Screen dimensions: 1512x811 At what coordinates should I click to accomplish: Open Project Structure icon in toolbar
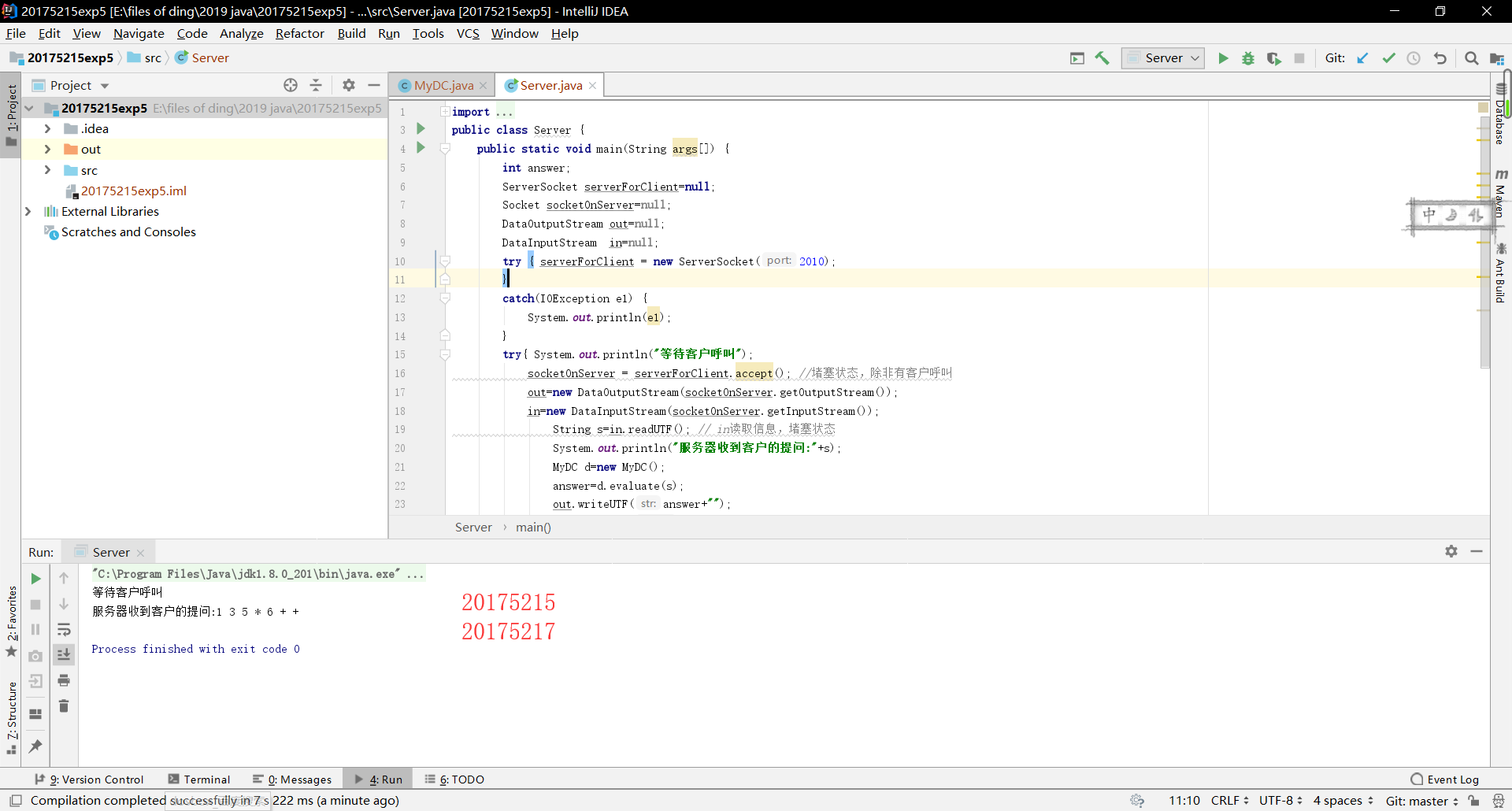[x=1497, y=58]
